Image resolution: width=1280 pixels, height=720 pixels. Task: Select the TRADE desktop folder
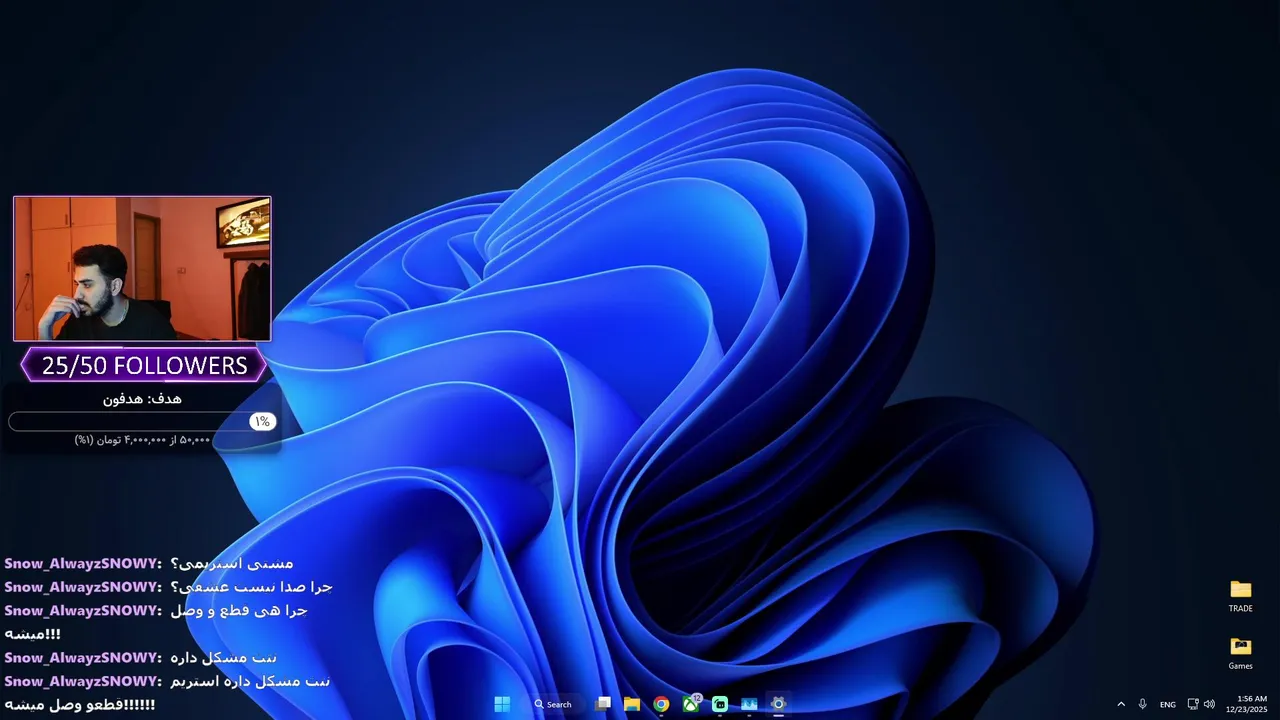click(x=1240, y=596)
